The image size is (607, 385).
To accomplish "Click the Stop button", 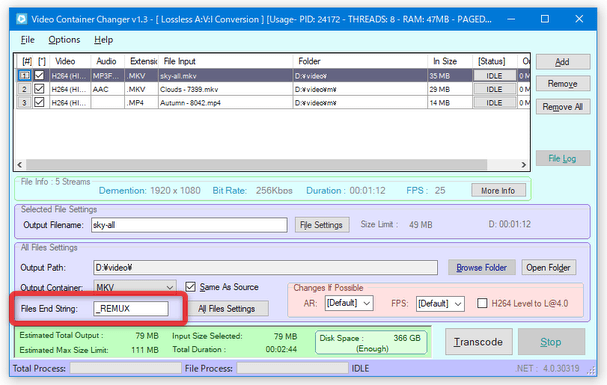I will click(551, 342).
